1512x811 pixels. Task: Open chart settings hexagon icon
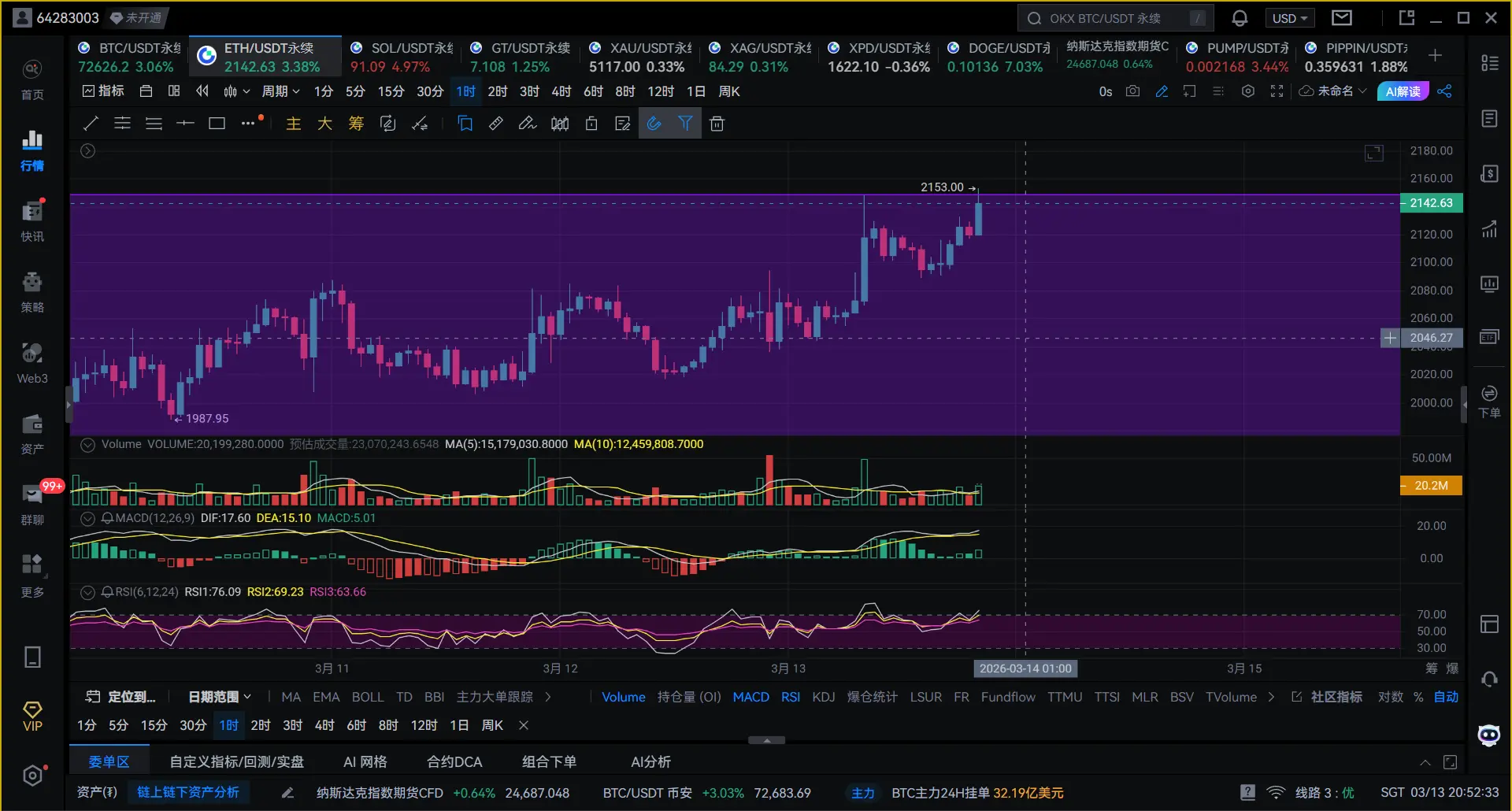pyautogui.click(x=1248, y=91)
